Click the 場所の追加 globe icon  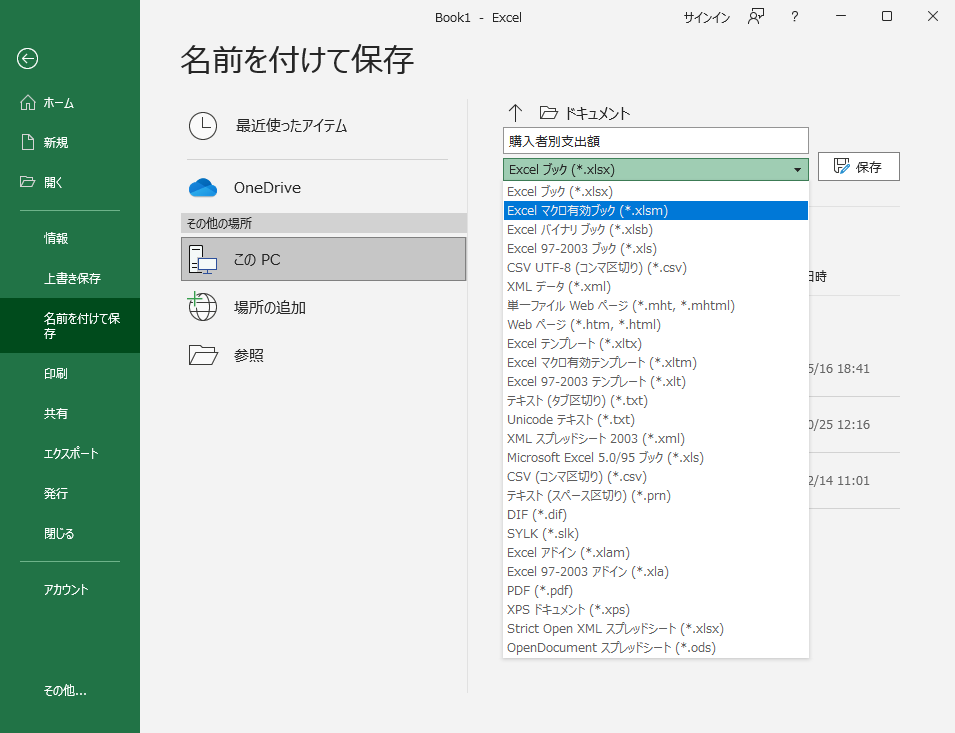click(x=202, y=306)
